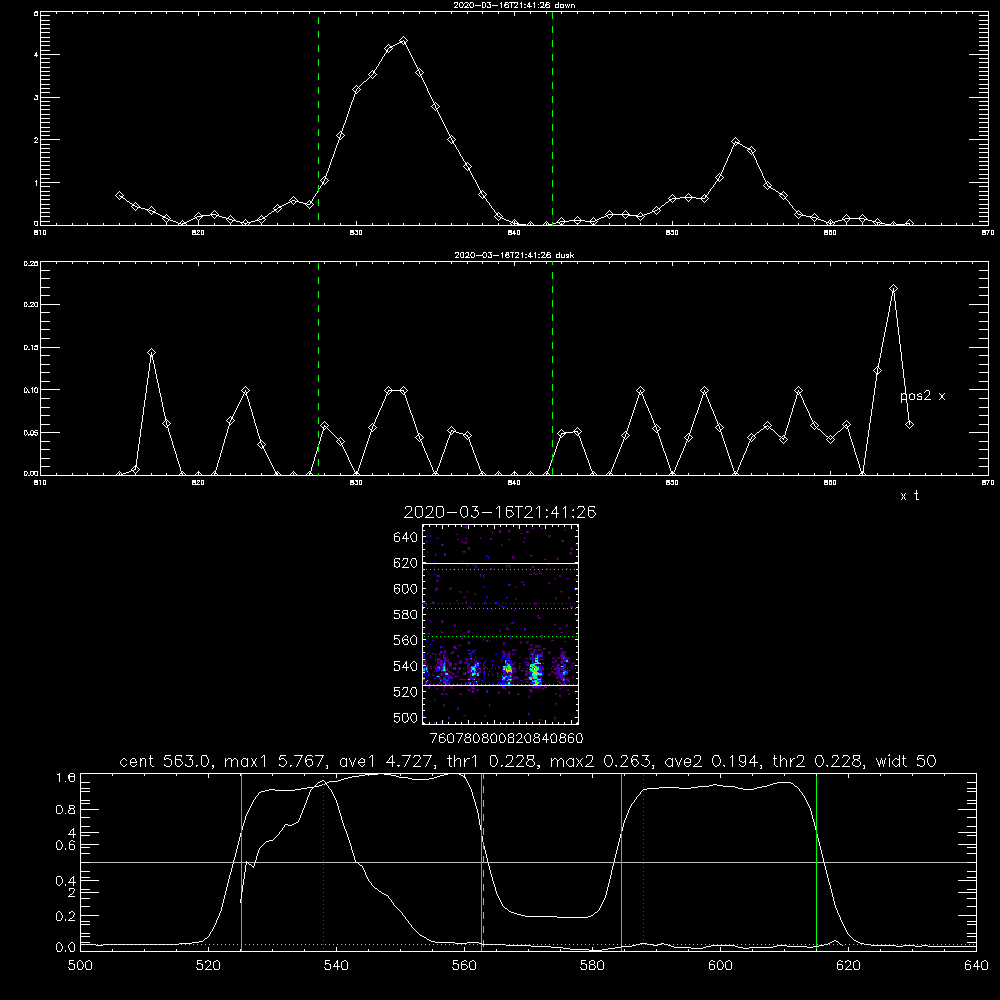Click the '540' tick label on the bottom plot x-axis

pos(336,966)
